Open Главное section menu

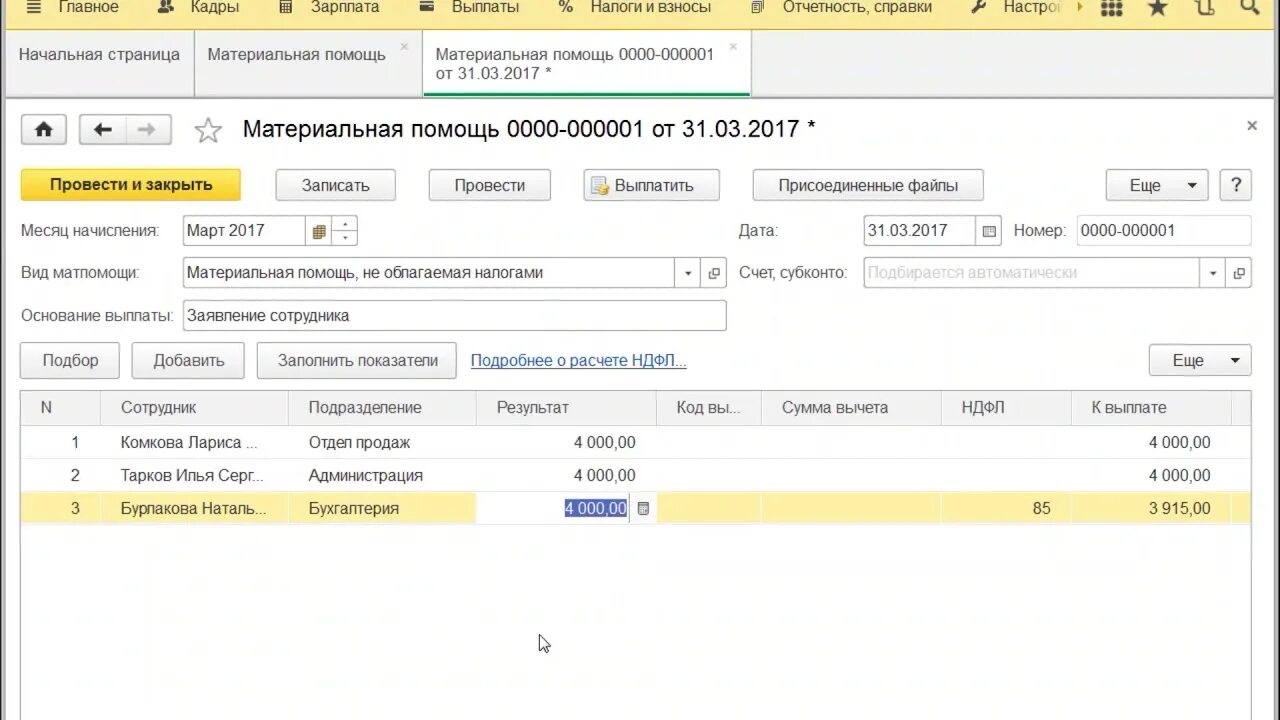pos(73,8)
